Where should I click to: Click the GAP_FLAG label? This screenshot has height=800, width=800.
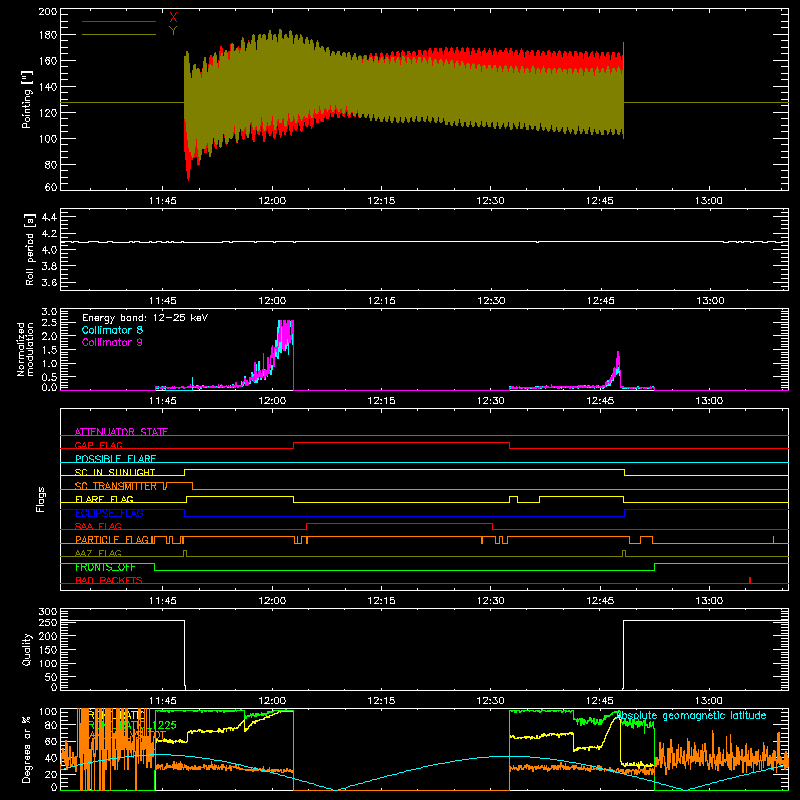(98, 445)
